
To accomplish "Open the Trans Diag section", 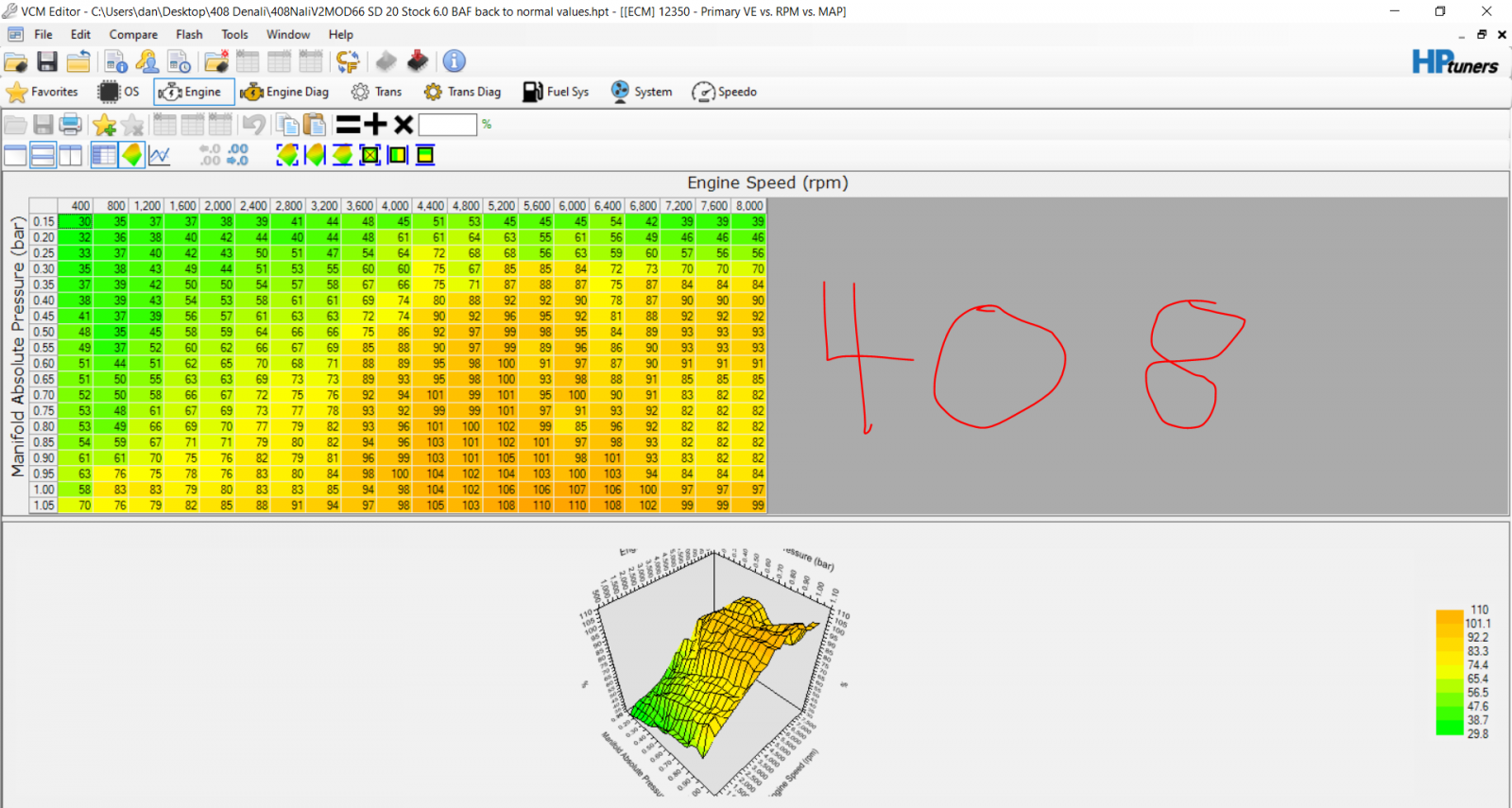I will click(462, 92).
